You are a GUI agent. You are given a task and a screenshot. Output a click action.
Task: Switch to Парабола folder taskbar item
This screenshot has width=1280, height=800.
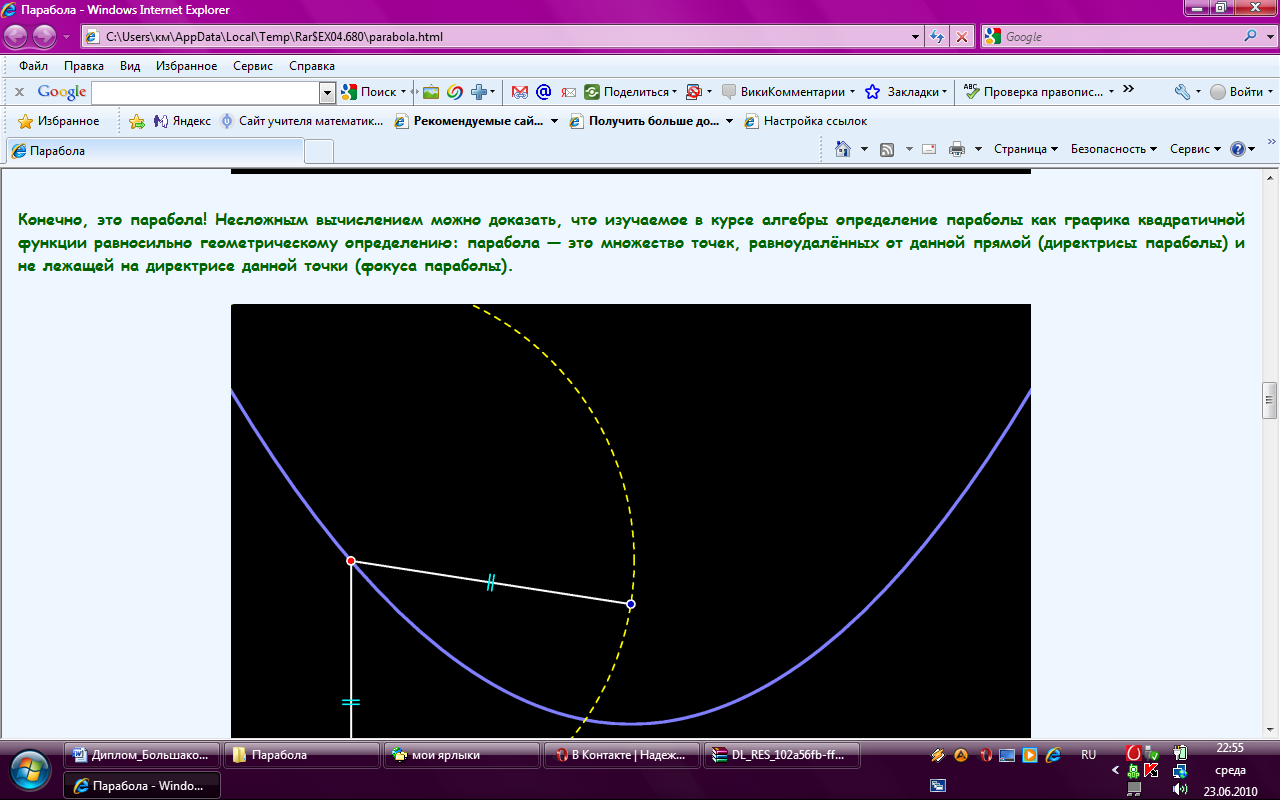(302, 755)
